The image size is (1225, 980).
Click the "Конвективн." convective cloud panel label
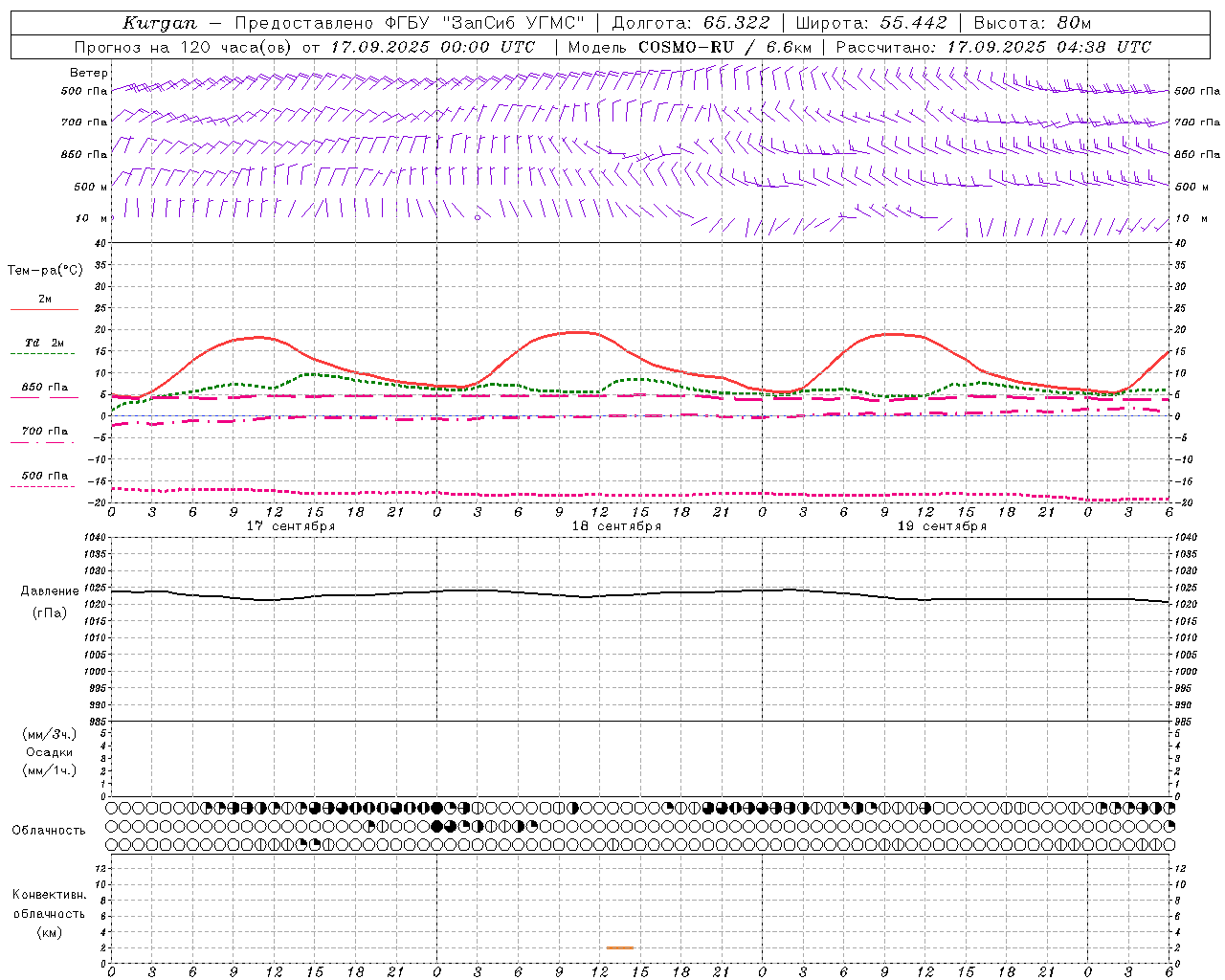click(49, 895)
